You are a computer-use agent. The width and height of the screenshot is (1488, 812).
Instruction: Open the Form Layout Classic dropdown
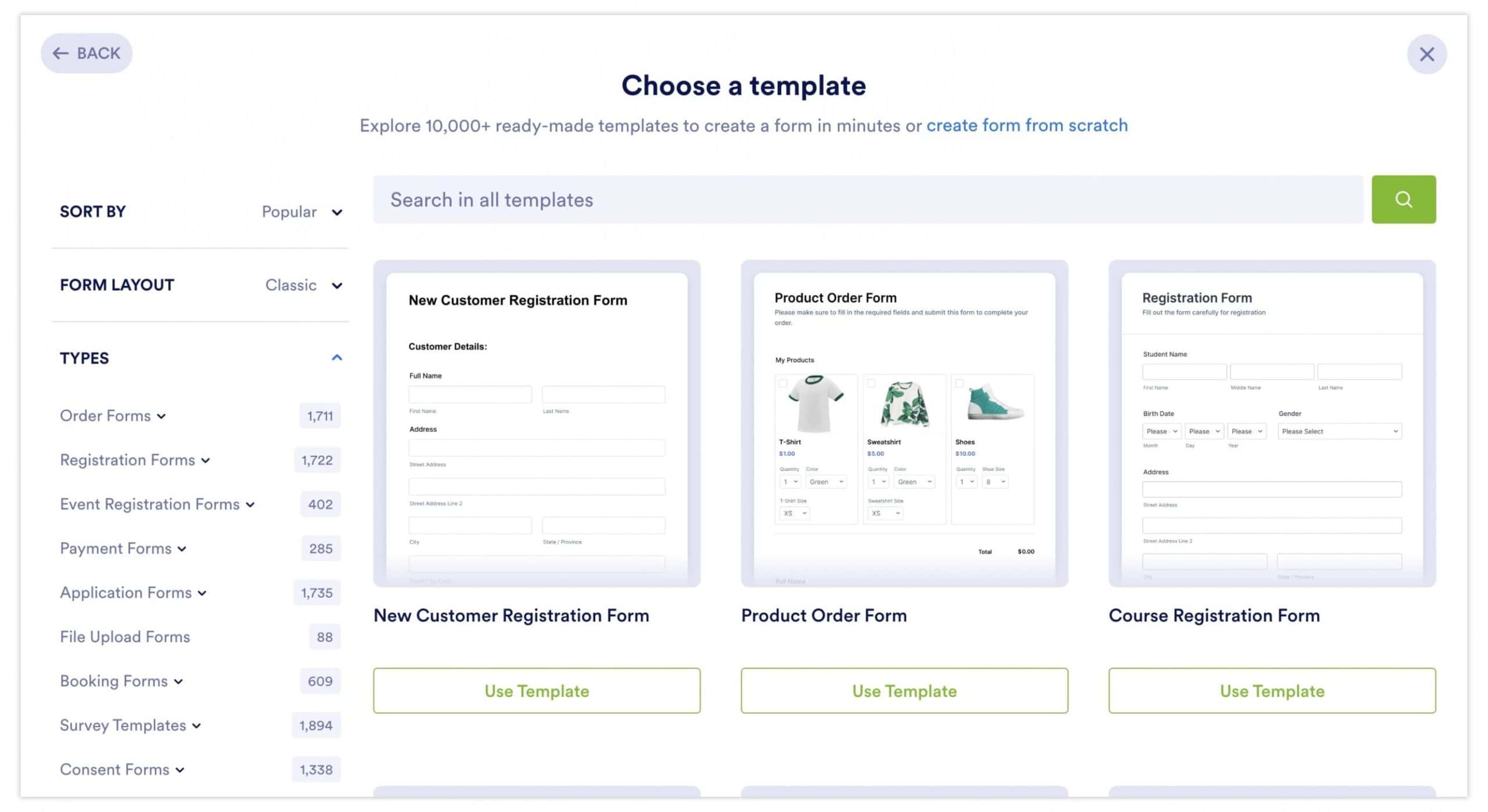[x=303, y=285]
